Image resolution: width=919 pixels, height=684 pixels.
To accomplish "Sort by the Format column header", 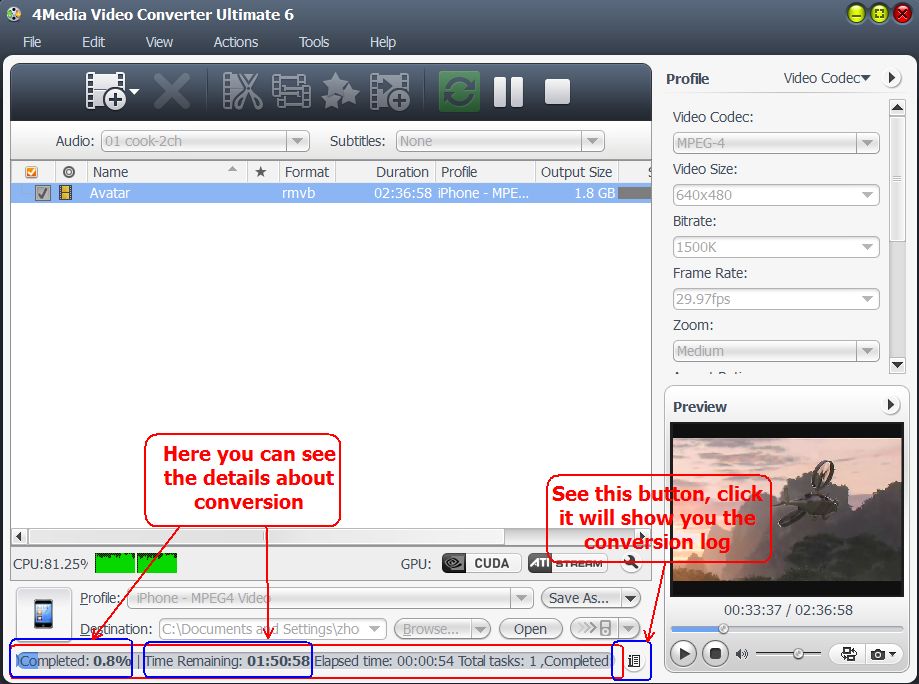I will click(307, 172).
